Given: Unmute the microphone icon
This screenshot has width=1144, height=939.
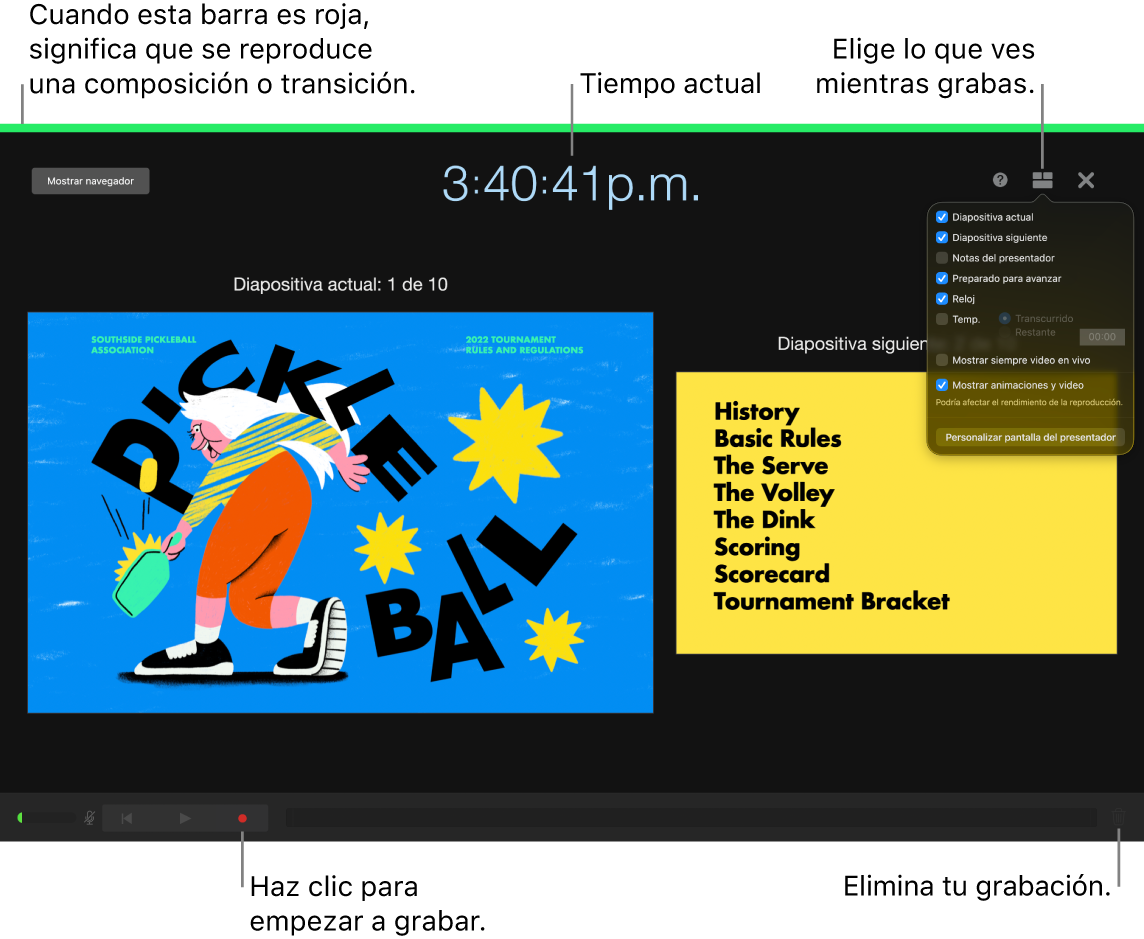Looking at the screenshot, I should pos(88,817).
